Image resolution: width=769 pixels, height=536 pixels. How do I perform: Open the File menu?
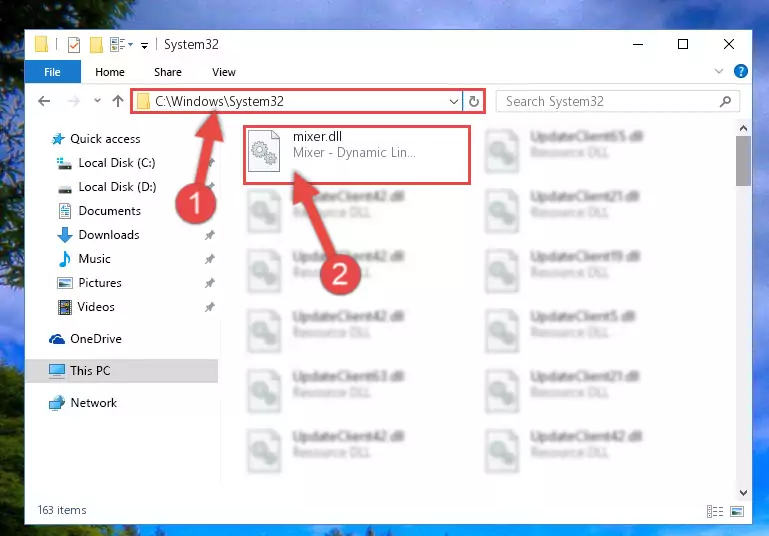52,72
